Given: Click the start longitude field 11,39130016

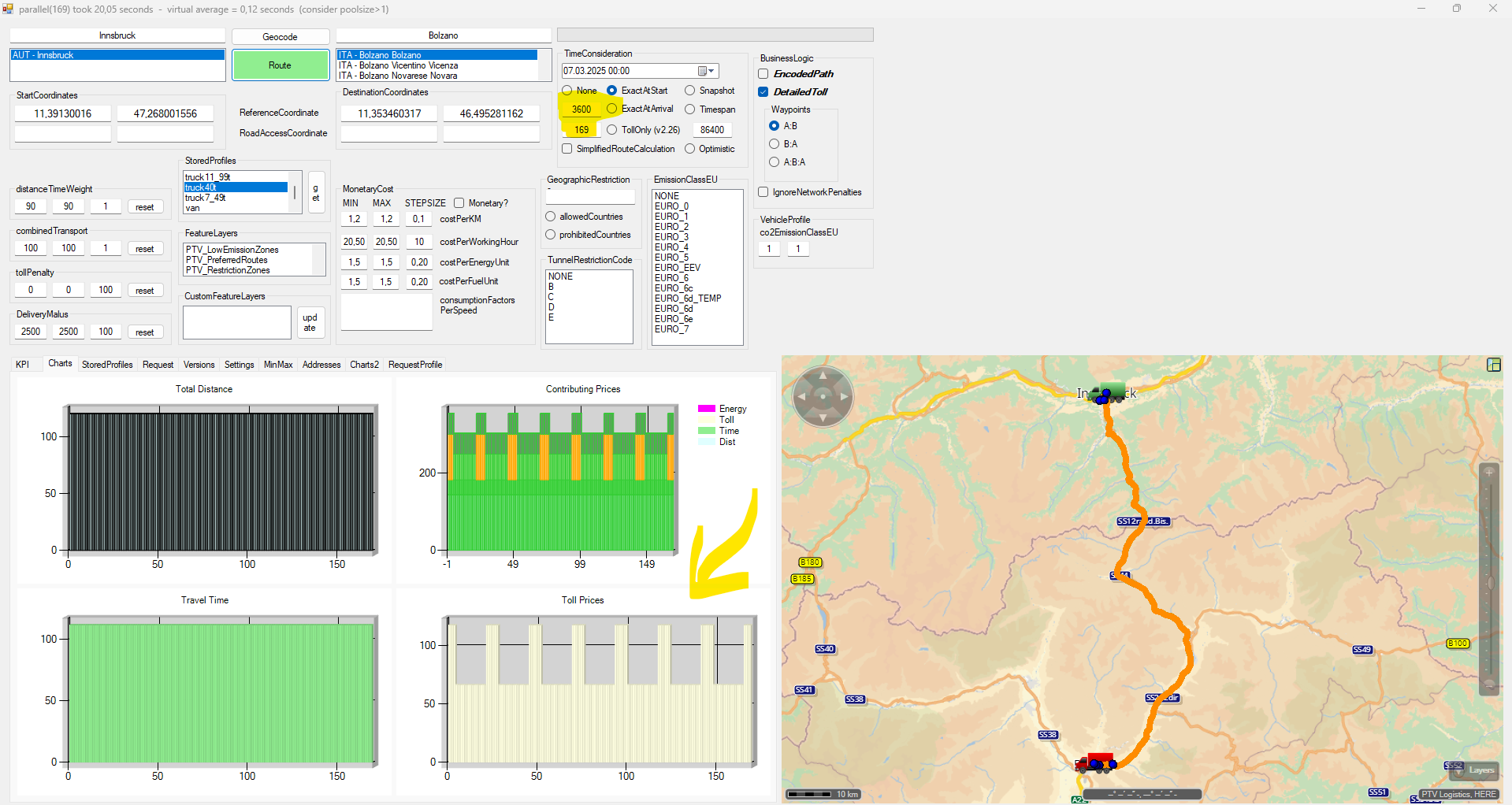Looking at the screenshot, I should tap(63, 113).
